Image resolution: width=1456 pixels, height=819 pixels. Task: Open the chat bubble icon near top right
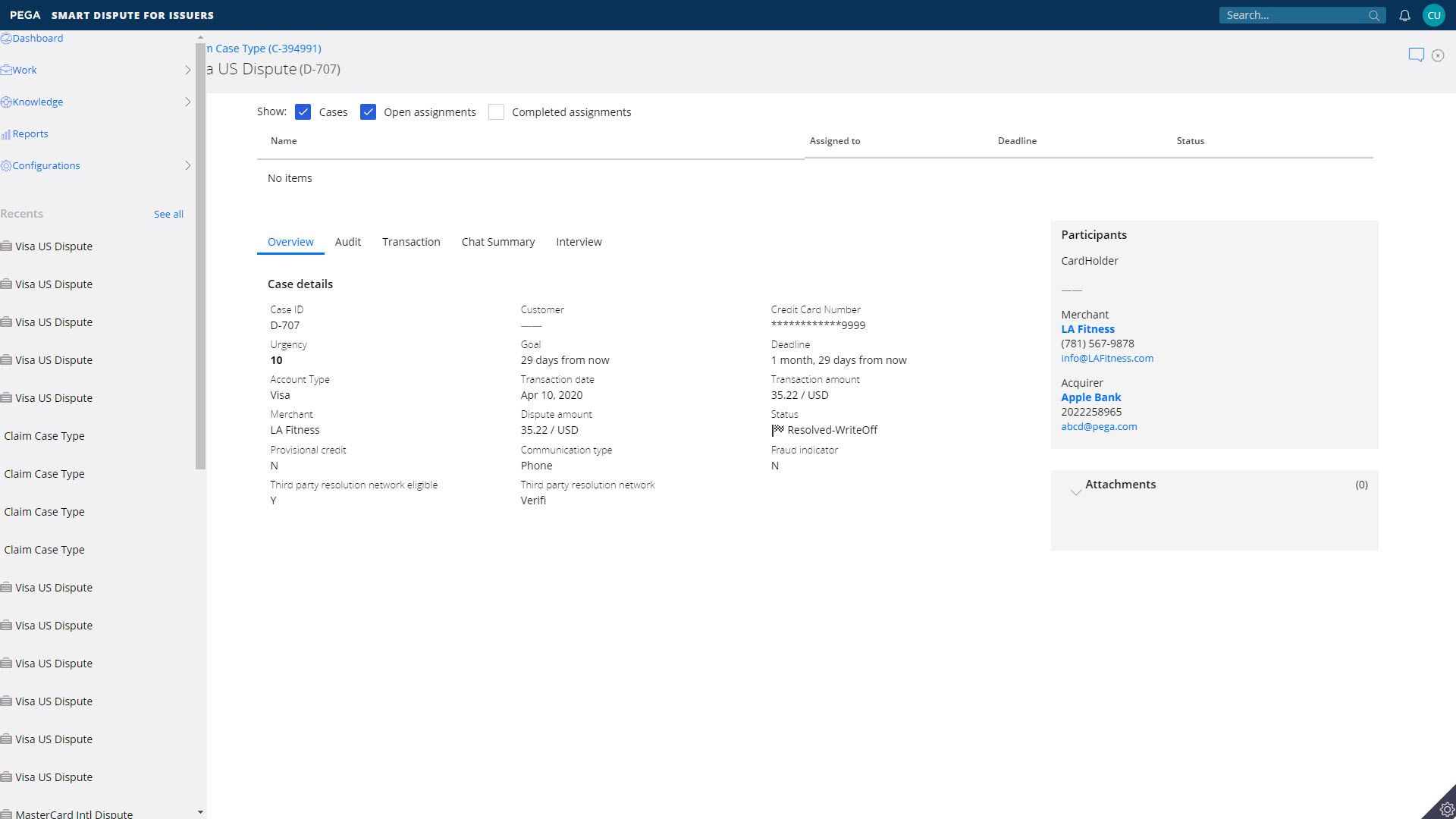click(x=1416, y=55)
